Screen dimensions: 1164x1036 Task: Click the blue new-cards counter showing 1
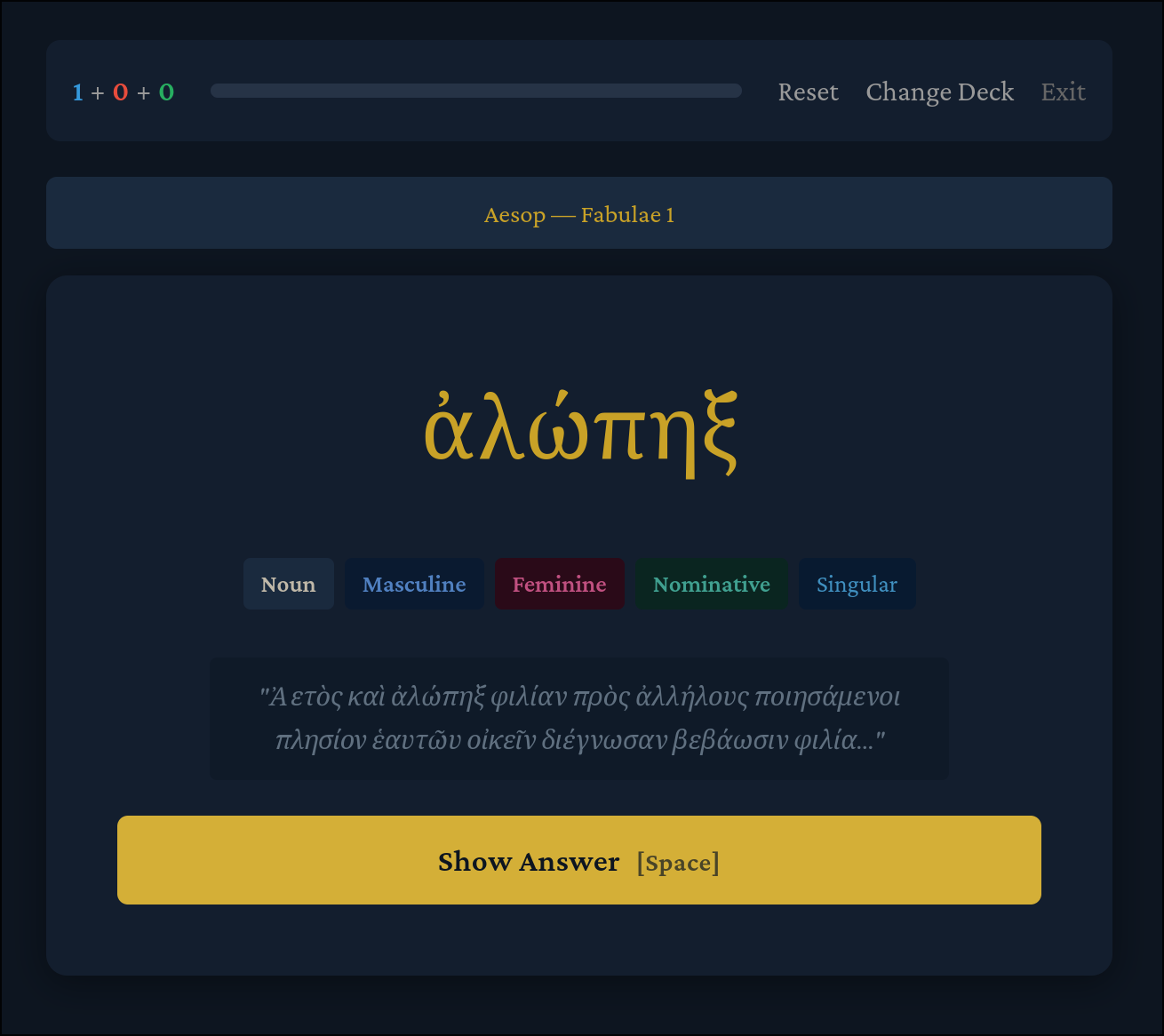coord(78,92)
